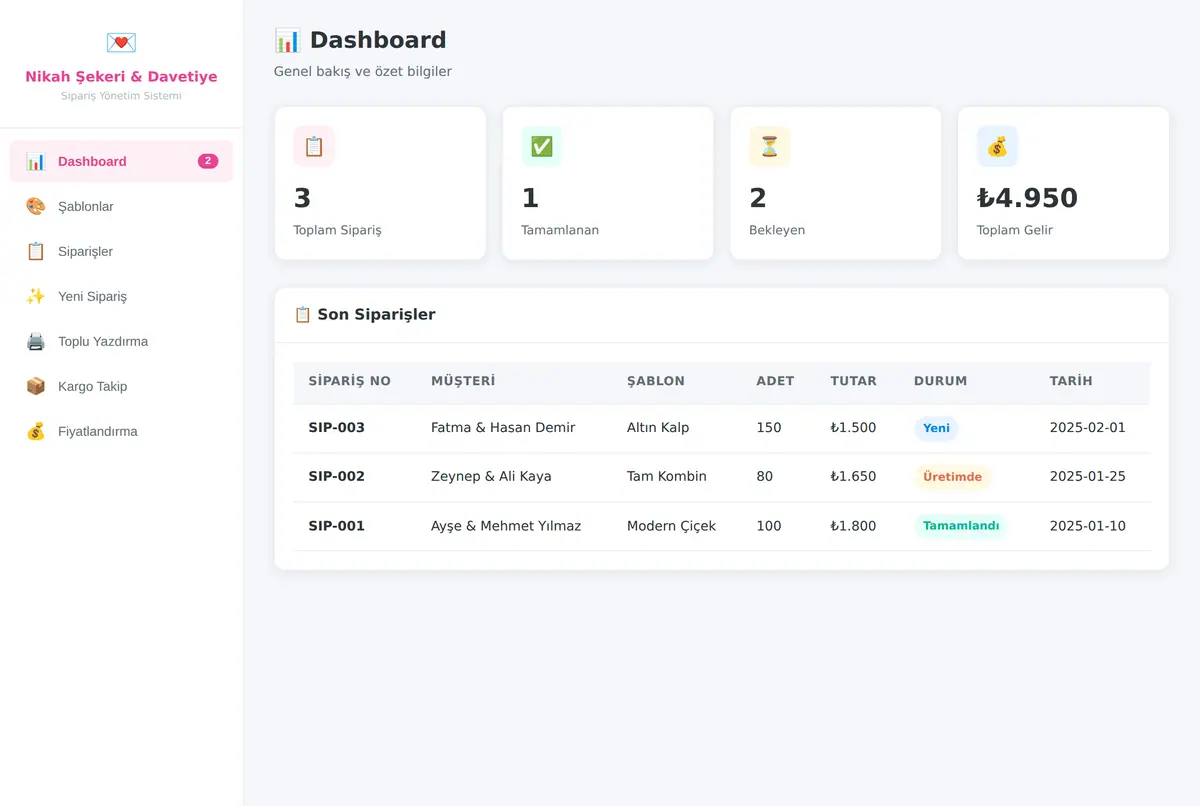
Task: Click the clipboard icon beside Son Siparişler
Action: click(303, 314)
